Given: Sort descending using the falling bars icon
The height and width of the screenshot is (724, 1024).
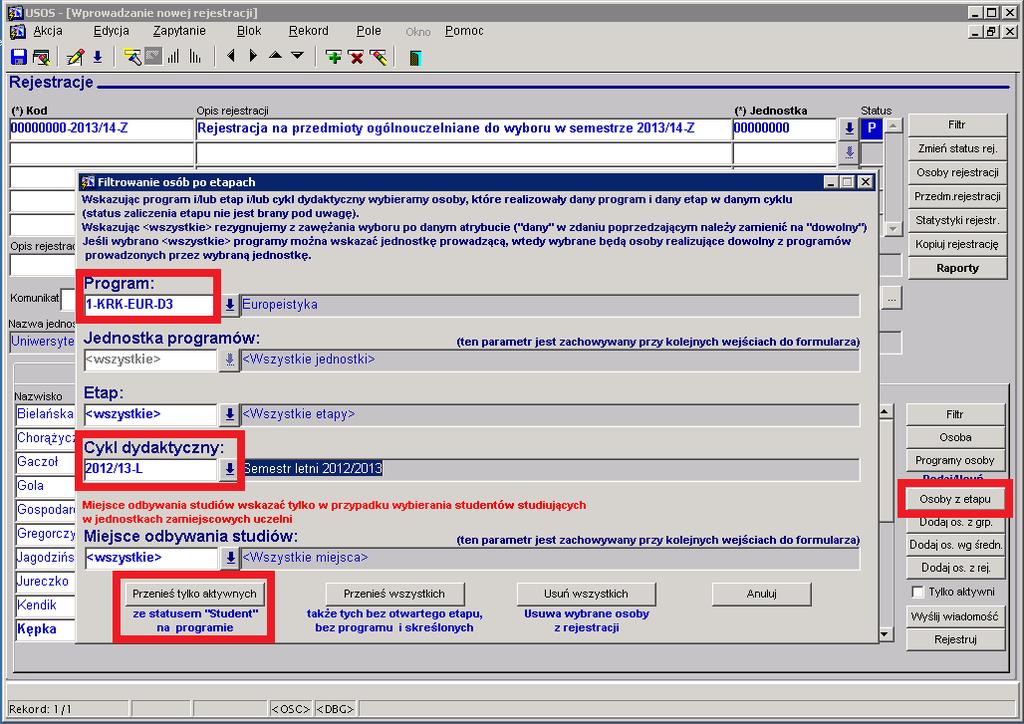Looking at the screenshot, I should click(x=195, y=57).
